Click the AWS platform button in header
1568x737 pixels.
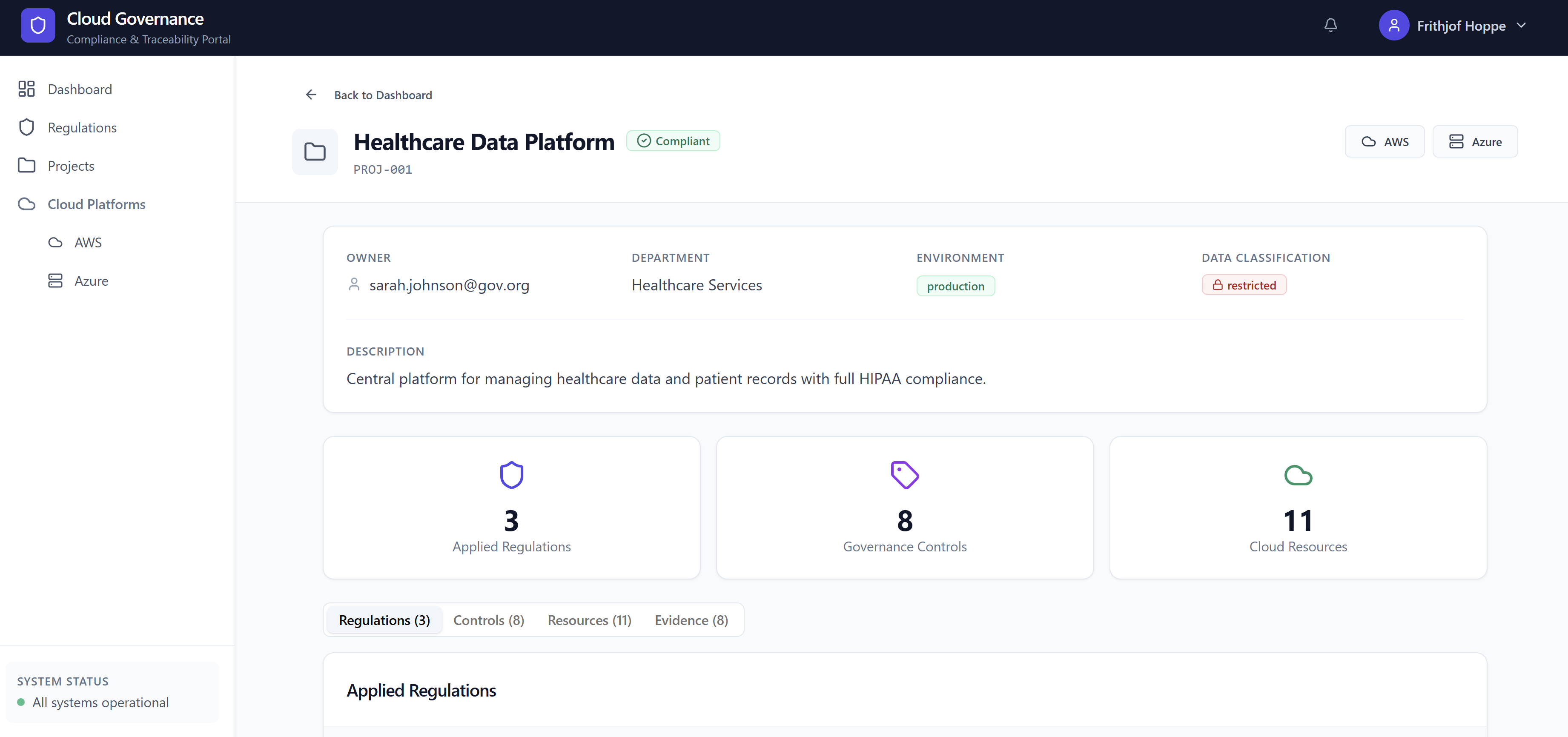click(1384, 141)
